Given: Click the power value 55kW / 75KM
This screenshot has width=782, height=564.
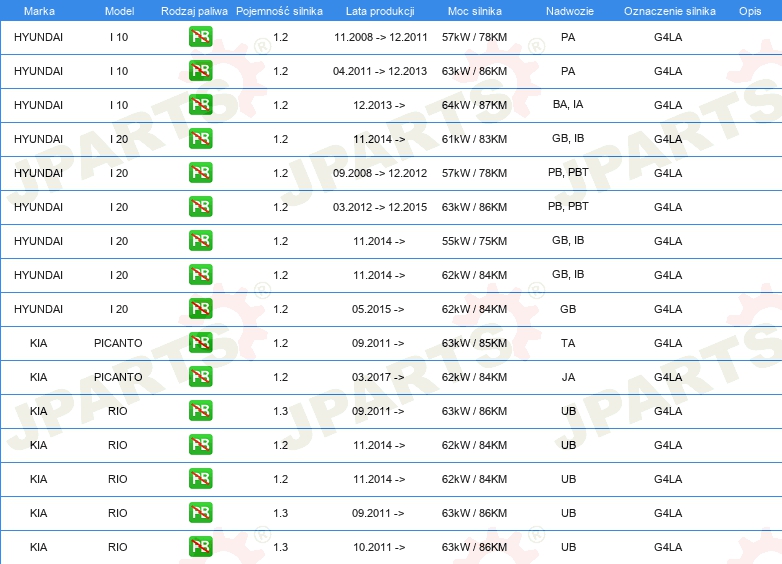Looking at the screenshot, I should click(x=474, y=241).
